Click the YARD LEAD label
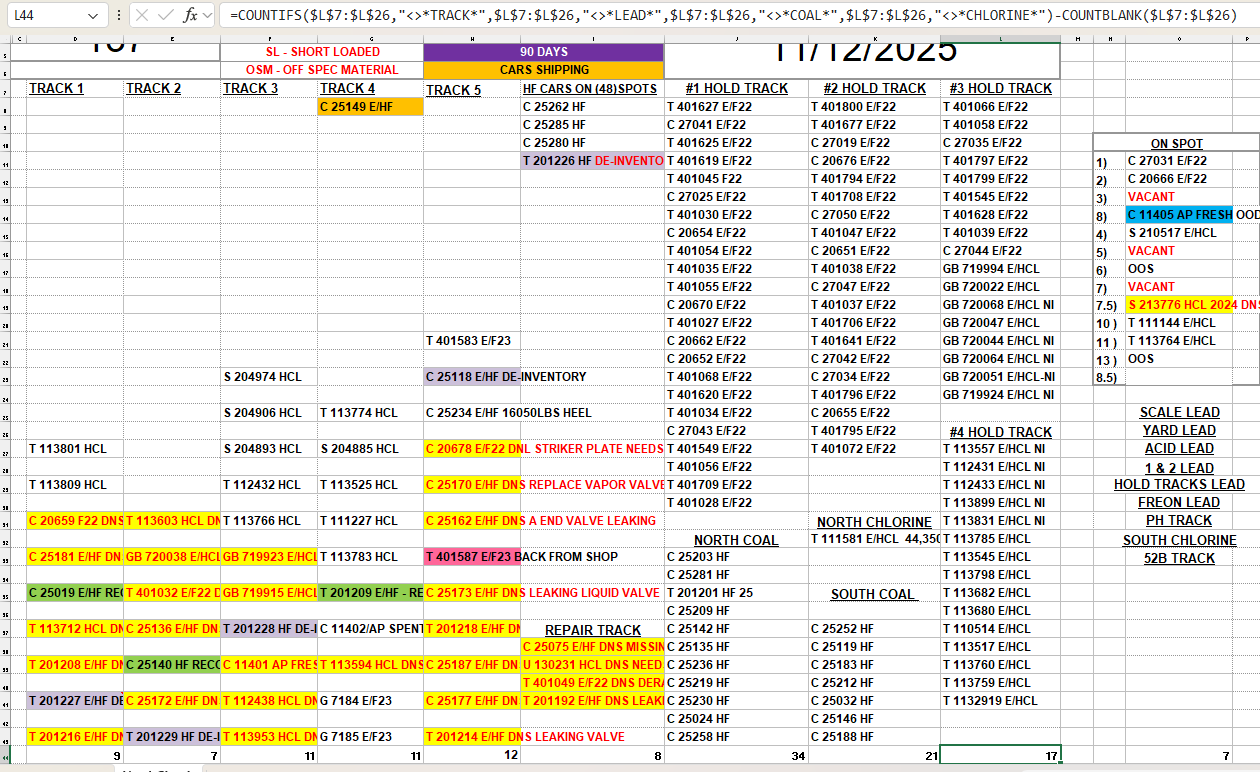 [x=1179, y=430]
